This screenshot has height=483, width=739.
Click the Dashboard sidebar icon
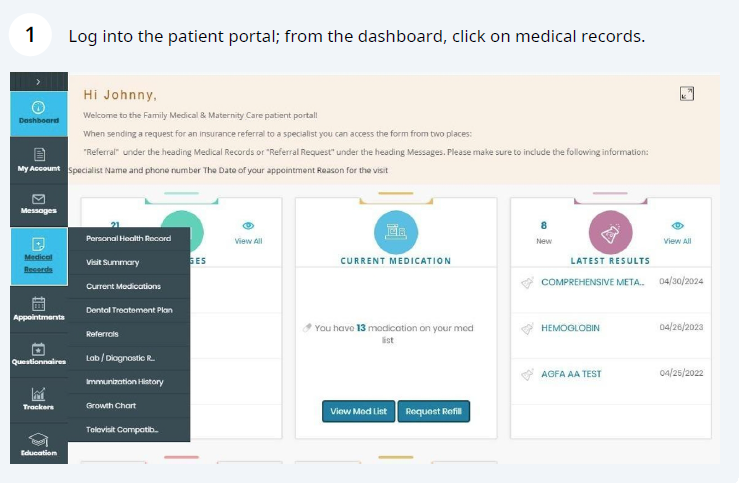pos(38,107)
